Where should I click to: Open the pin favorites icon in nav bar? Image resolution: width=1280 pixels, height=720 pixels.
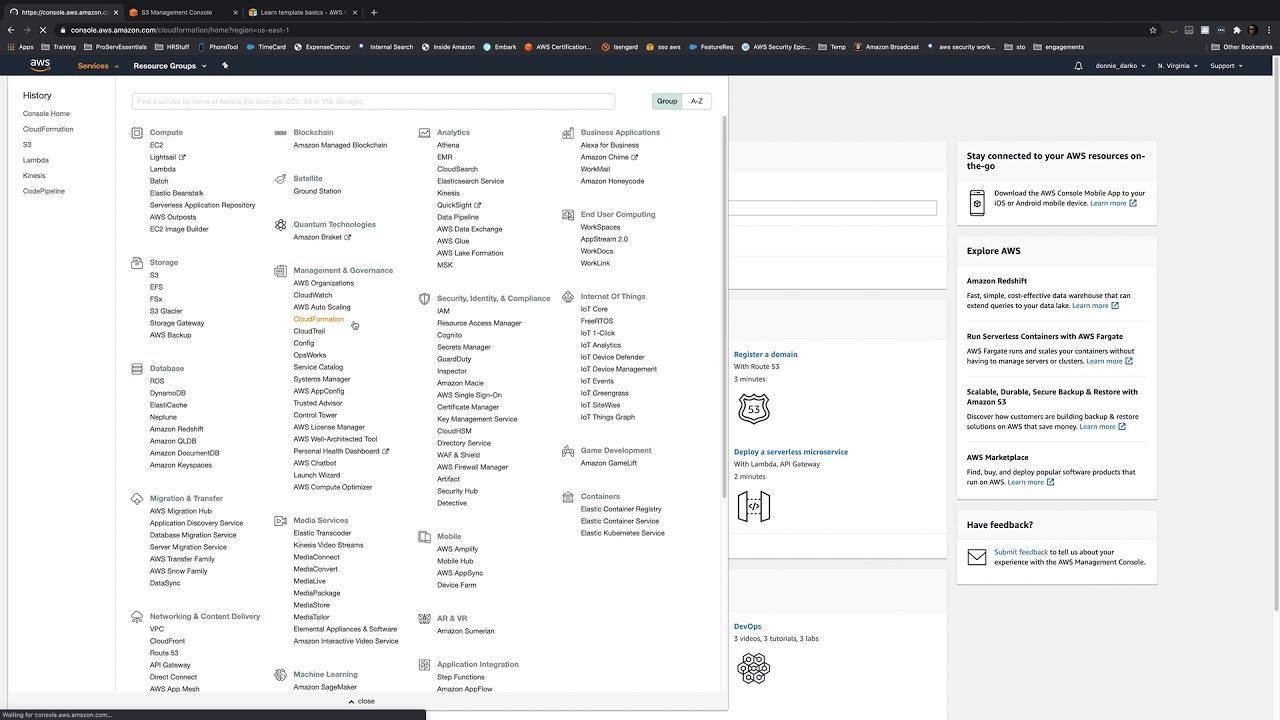click(225, 66)
